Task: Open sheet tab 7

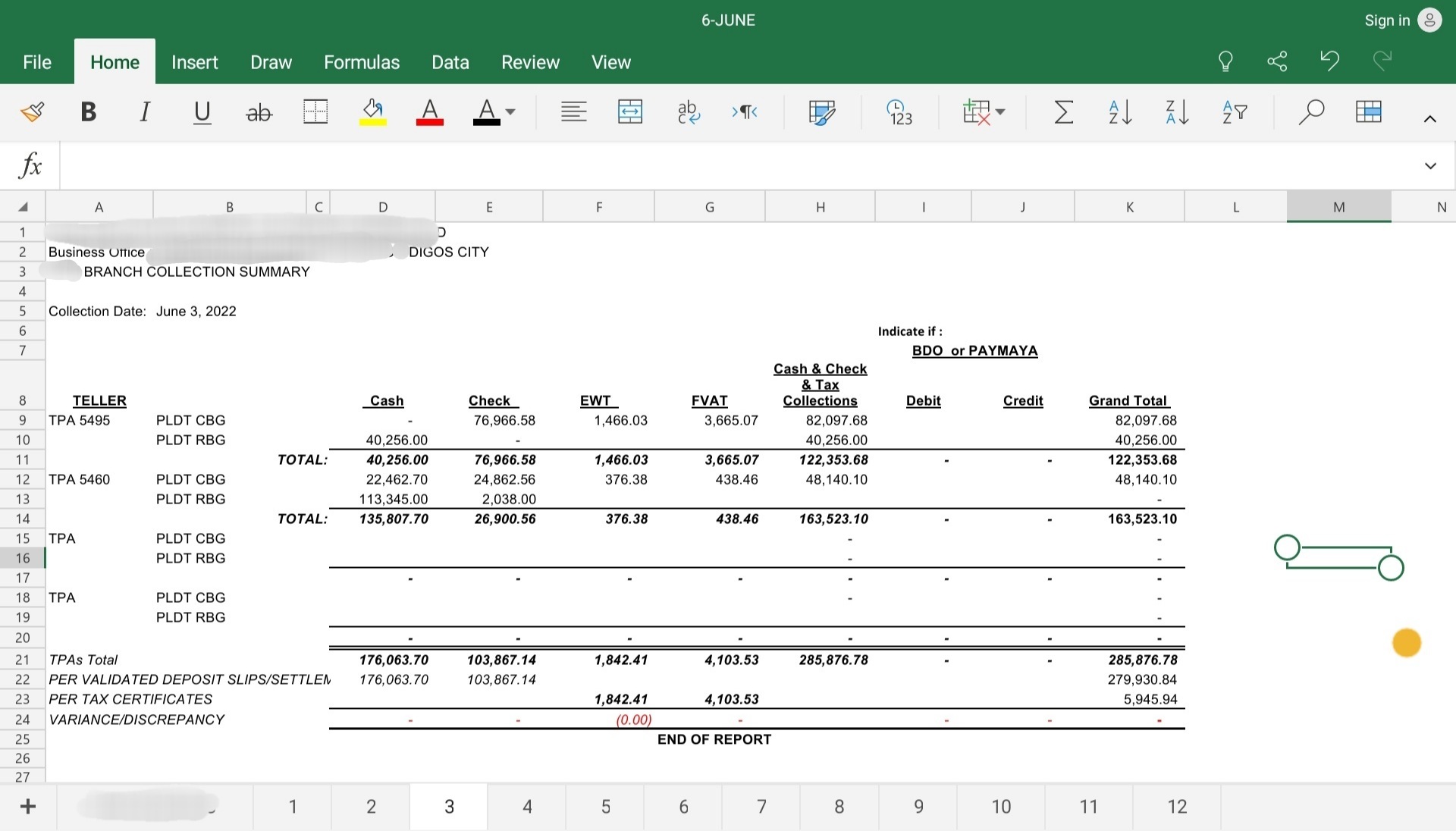Action: pos(761,807)
